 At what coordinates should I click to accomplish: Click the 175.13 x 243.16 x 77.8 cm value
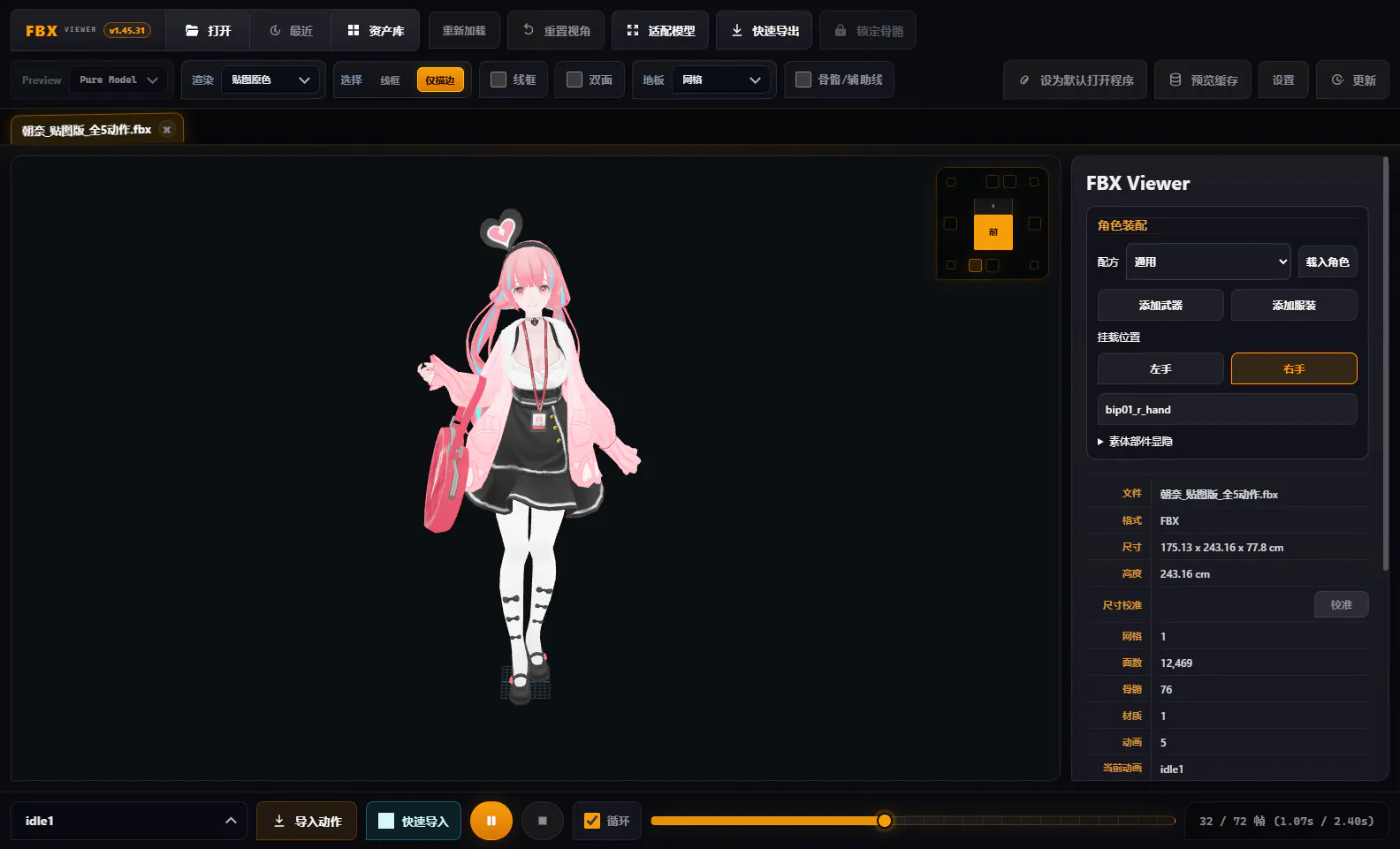point(1221,547)
